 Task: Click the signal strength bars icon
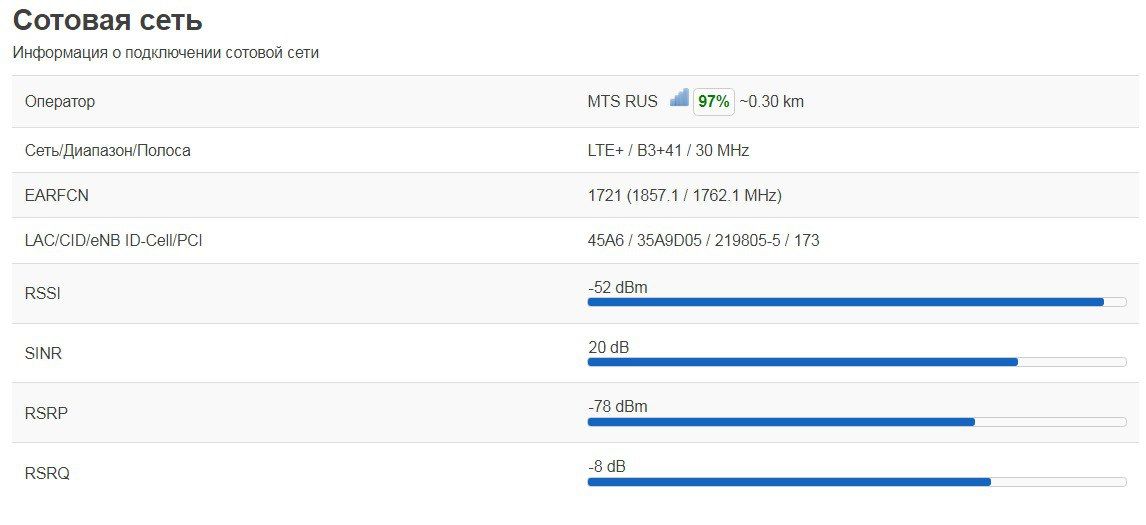[679, 98]
